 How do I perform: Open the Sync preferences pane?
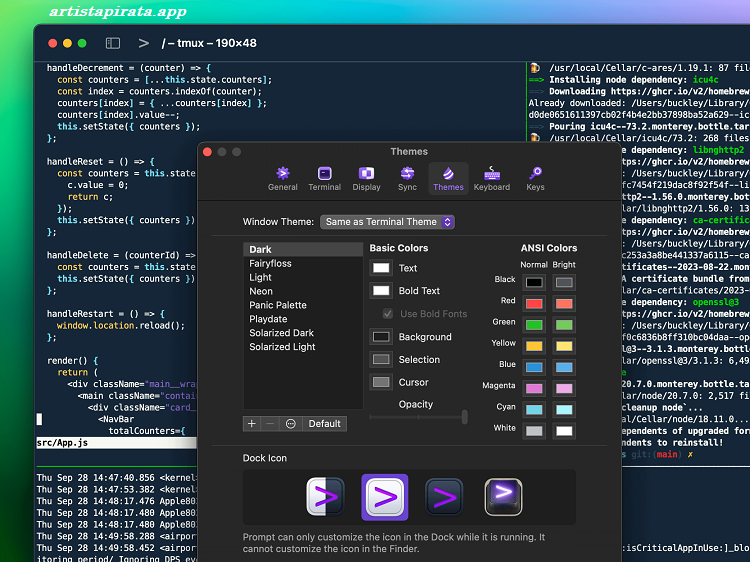pos(407,178)
